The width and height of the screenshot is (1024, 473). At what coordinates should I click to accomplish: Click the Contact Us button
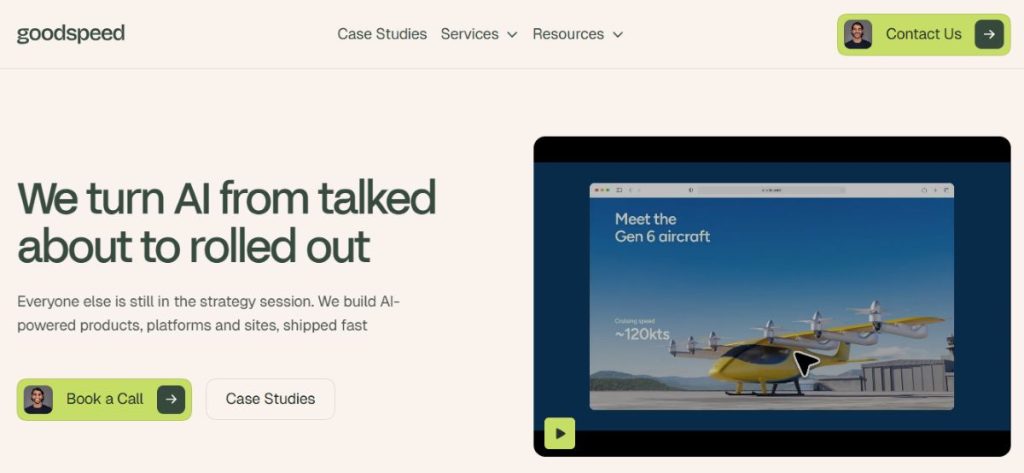tap(923, 34)
